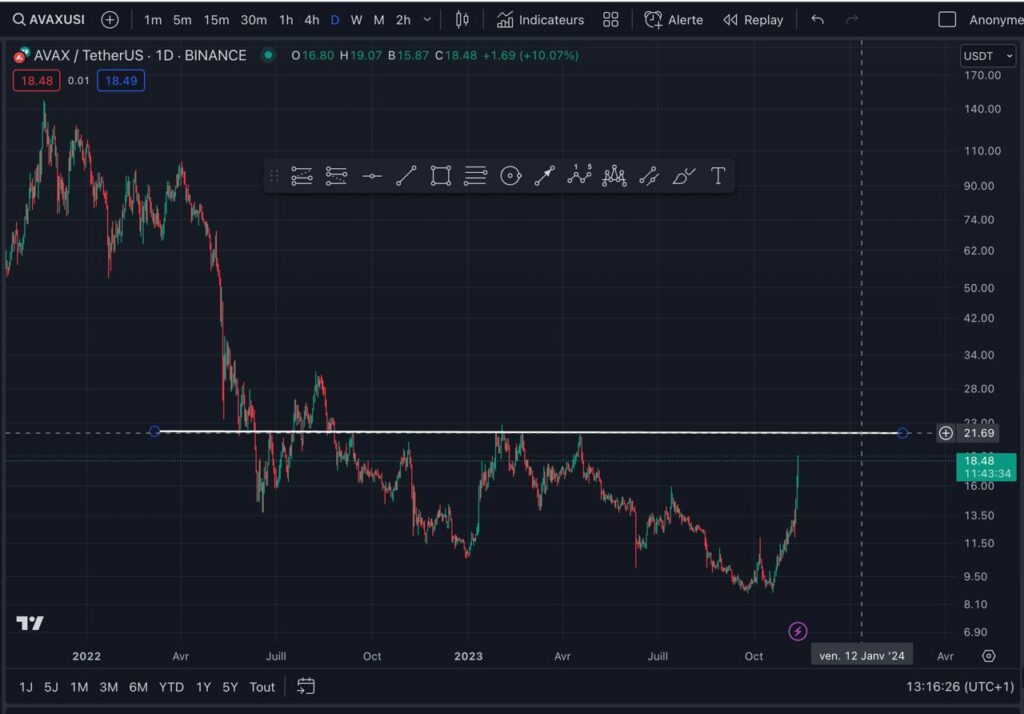
Task: Switch to the 1h timeframe
Action: pyautogui.click(x=286, y=20)
